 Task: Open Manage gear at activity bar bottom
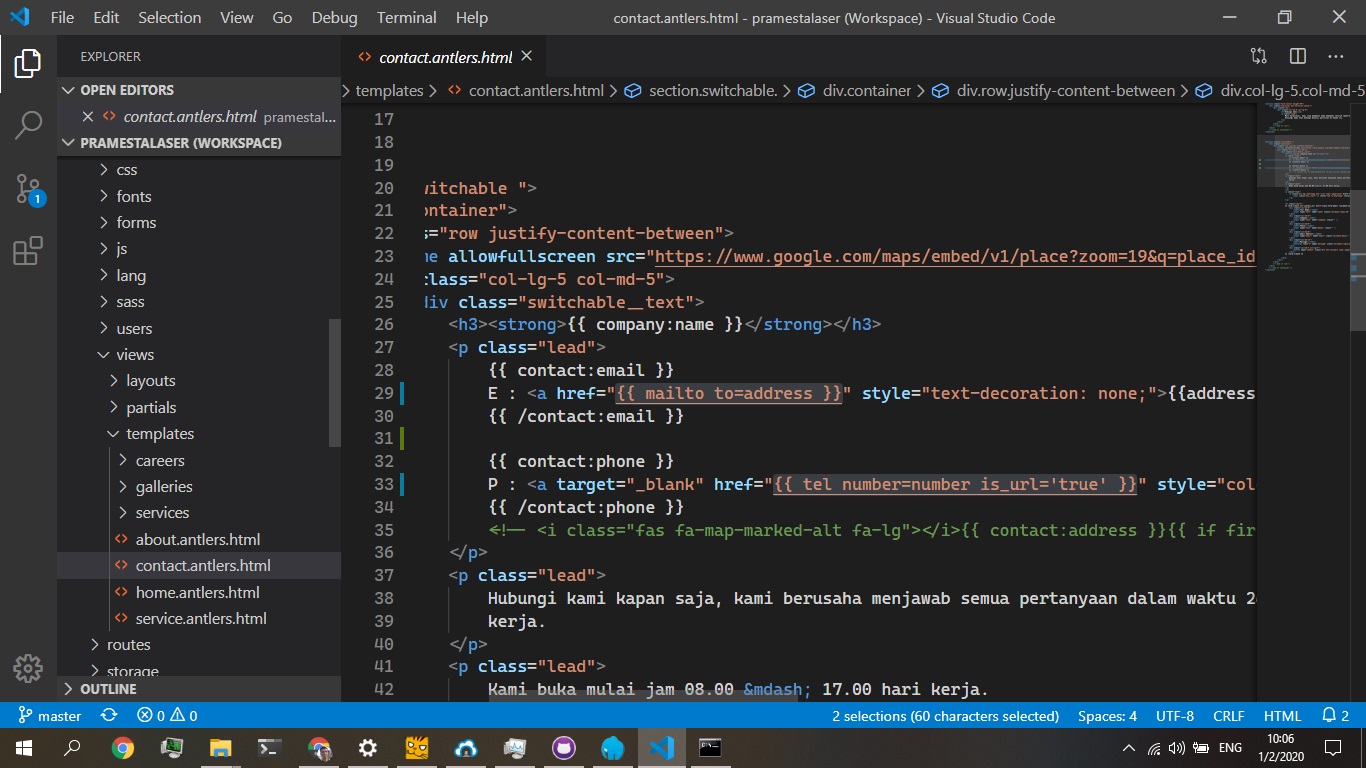coord(28,669)
